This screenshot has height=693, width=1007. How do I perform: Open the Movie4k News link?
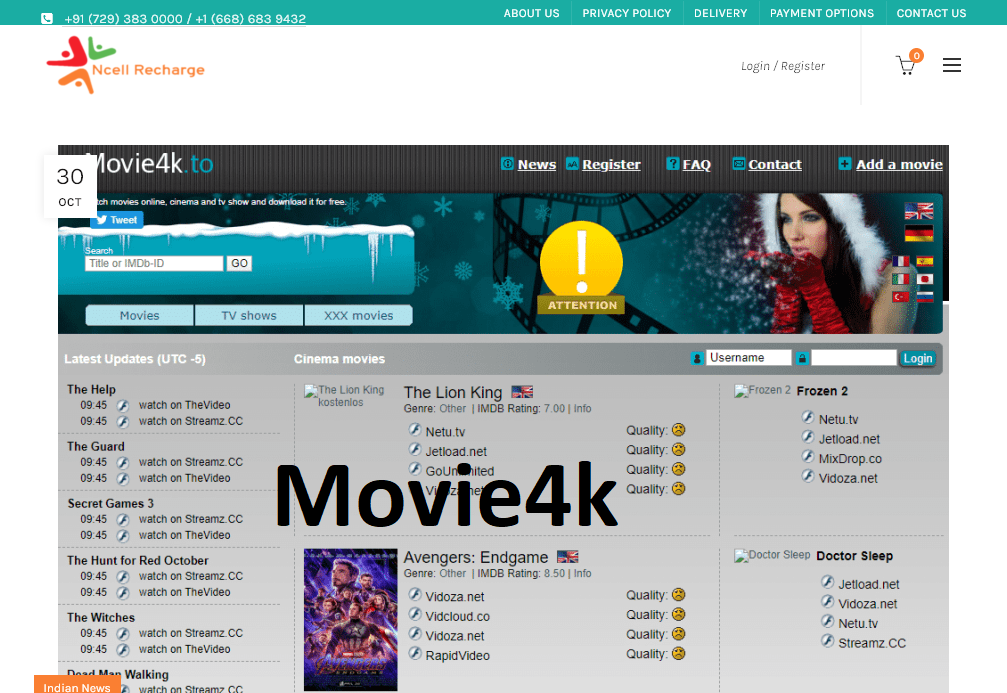[x=537, y=164]
